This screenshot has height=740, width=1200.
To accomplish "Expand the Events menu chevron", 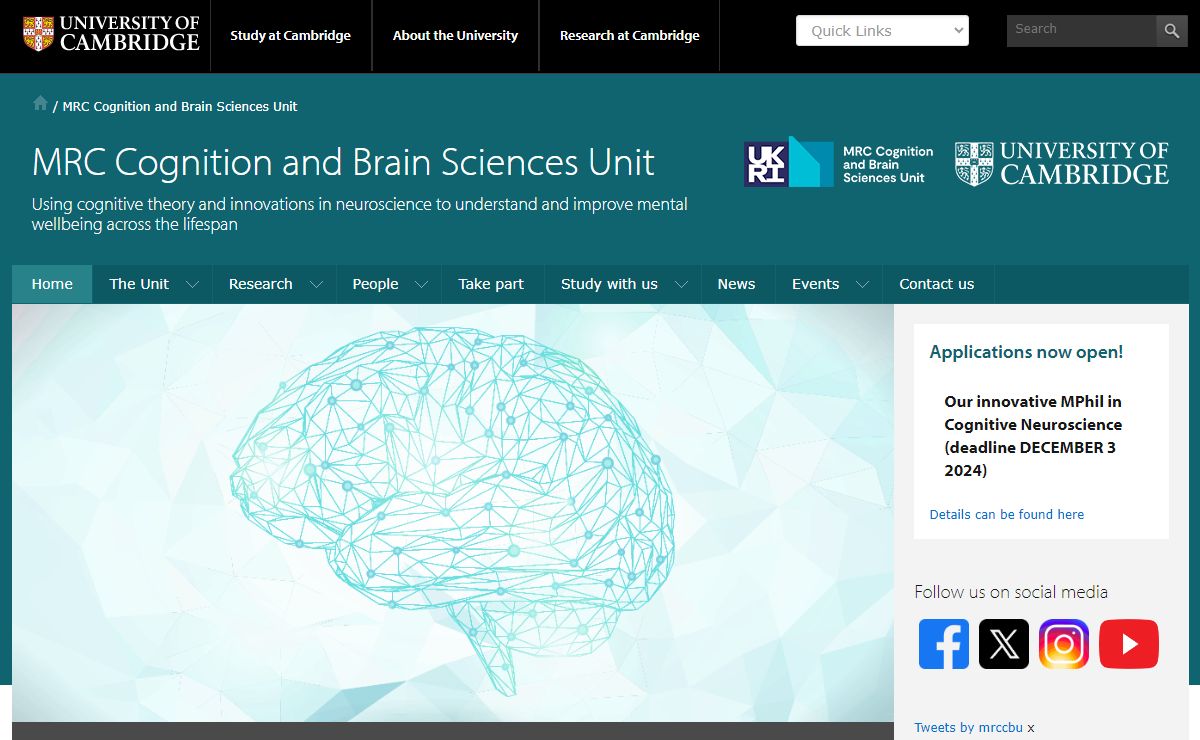I will tap(863, 285).
